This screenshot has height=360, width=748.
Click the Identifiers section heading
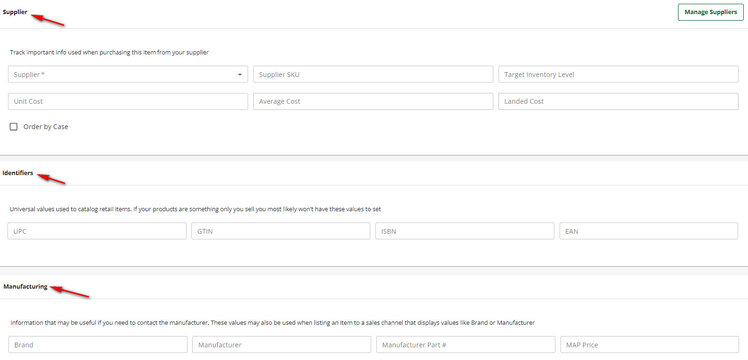coord(18,173)
